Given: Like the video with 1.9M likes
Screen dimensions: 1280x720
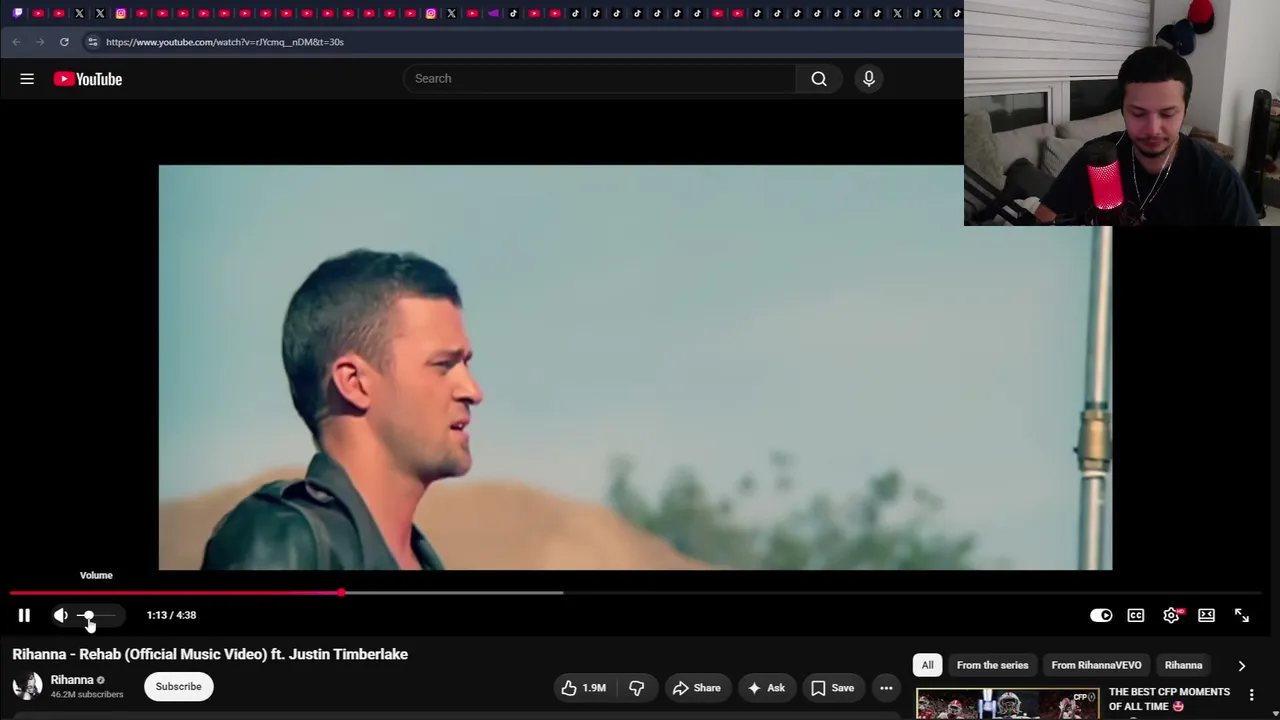Looking at the screenshot, I should (583, 688).
